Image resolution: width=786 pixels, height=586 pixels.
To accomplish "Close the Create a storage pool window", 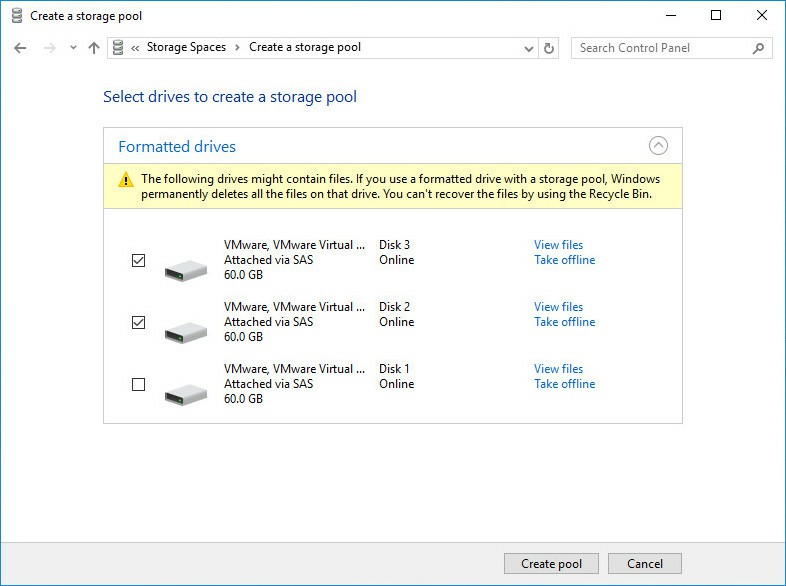I will tap(762, 16).
